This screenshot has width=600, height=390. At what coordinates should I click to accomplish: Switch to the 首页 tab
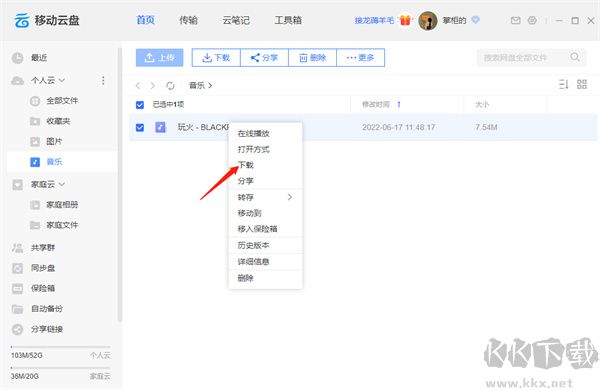click(145, 20)
